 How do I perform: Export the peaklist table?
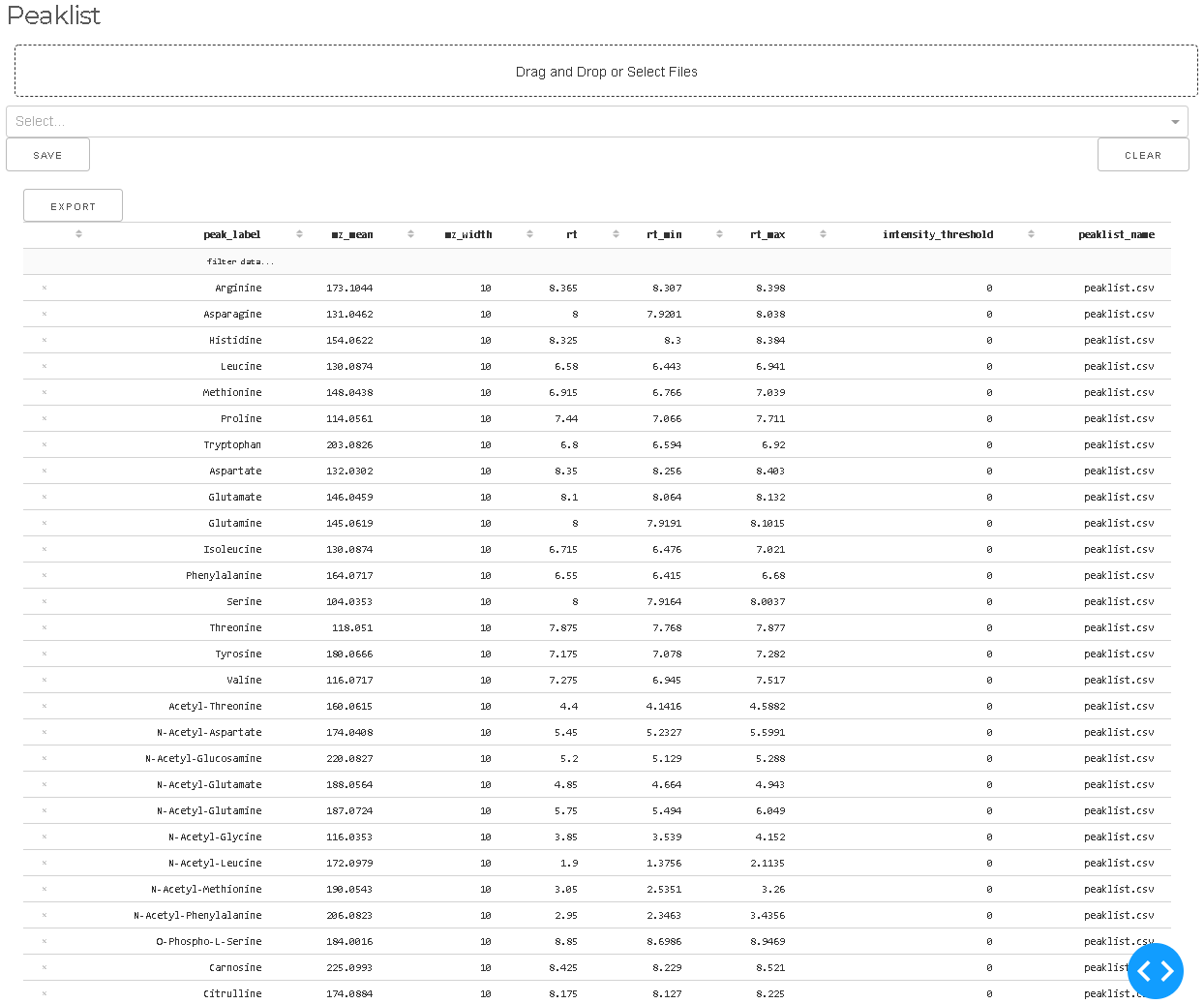(x=73, y=204)
